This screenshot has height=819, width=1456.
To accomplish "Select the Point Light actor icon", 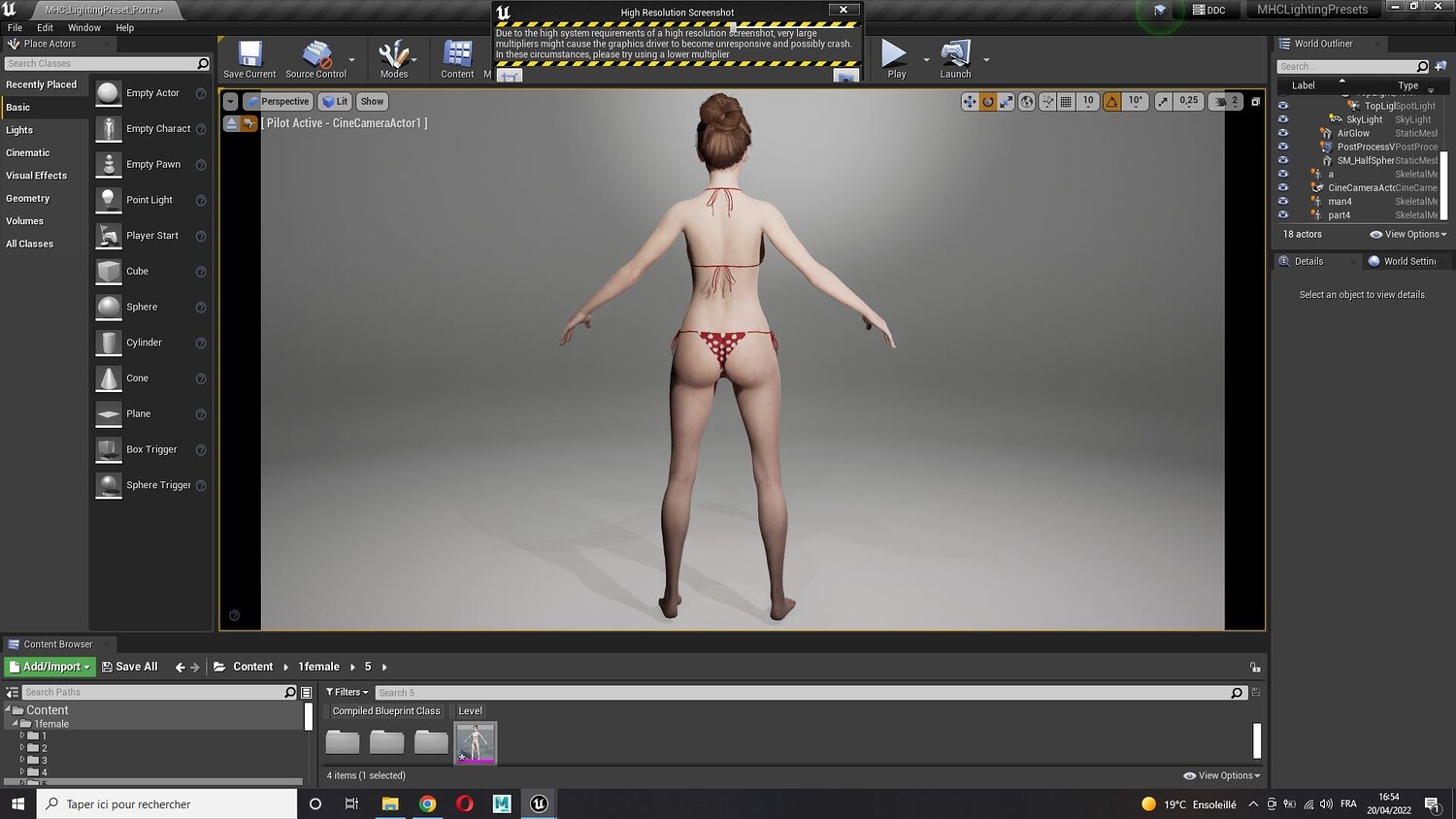I will pos(109,200).
